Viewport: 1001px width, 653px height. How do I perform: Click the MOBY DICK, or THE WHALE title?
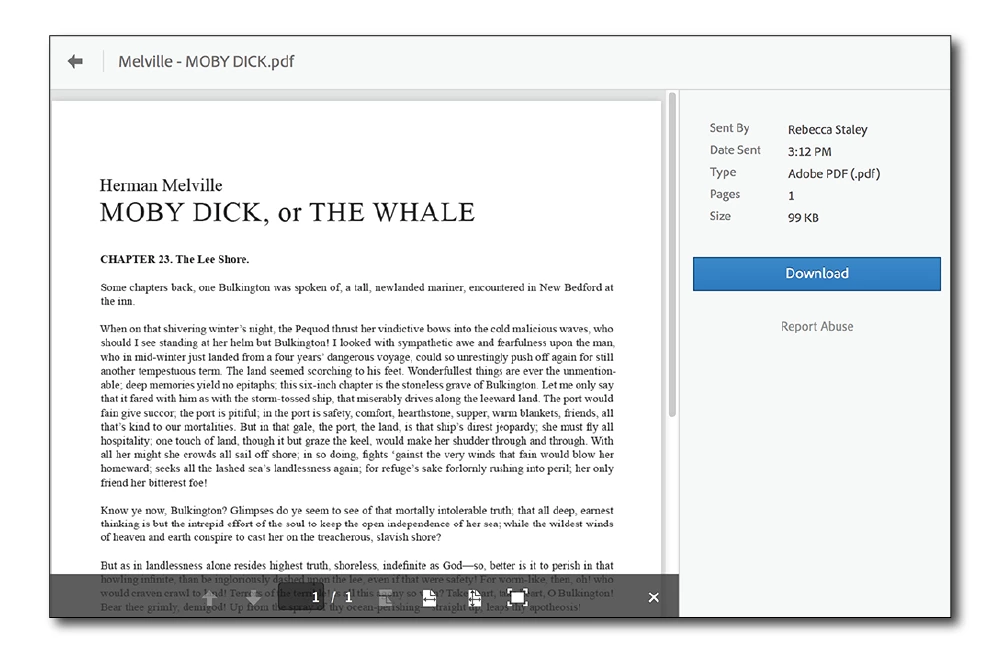[287, 213]
